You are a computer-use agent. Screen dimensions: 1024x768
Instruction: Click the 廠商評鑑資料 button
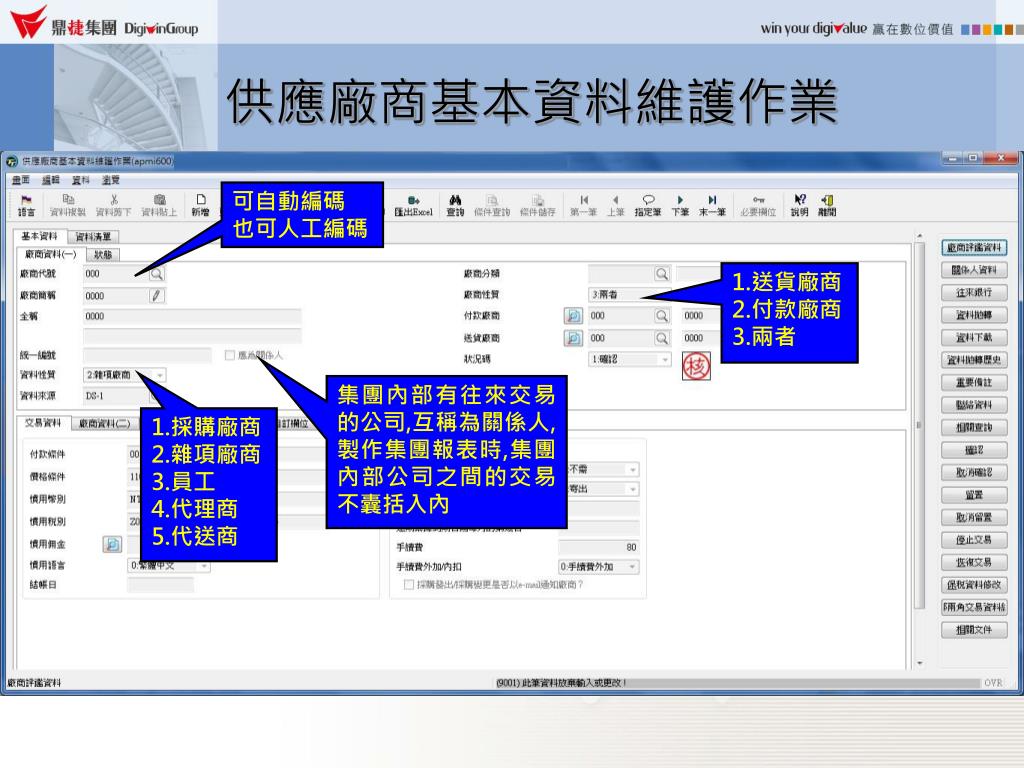[x=974, y=248]
